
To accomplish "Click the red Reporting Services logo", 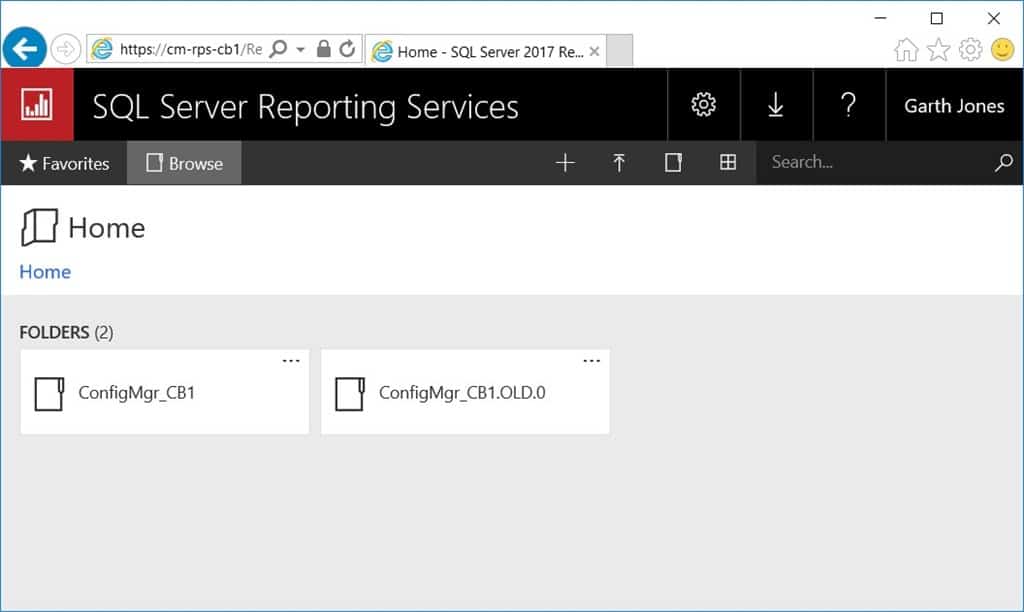I will coord(37,105).
